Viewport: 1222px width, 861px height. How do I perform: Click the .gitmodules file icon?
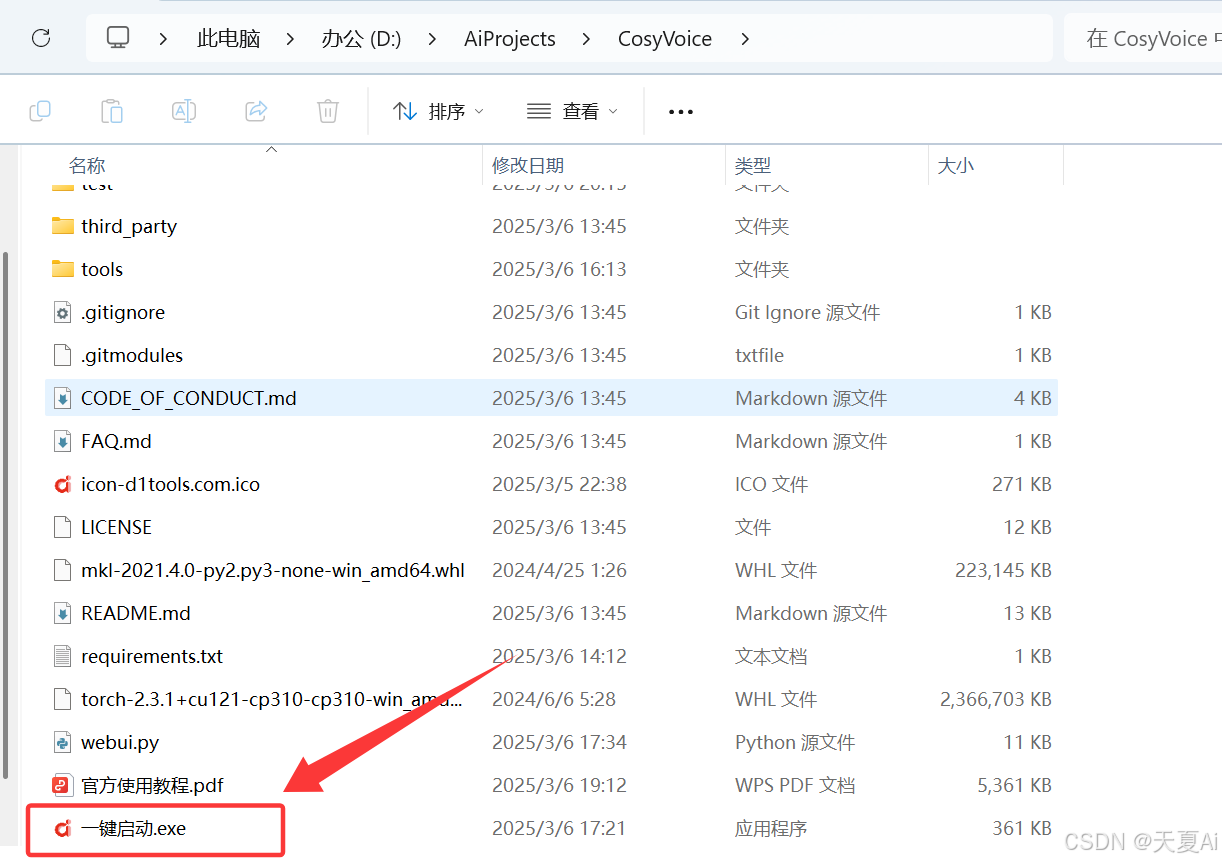coord(63,355)
